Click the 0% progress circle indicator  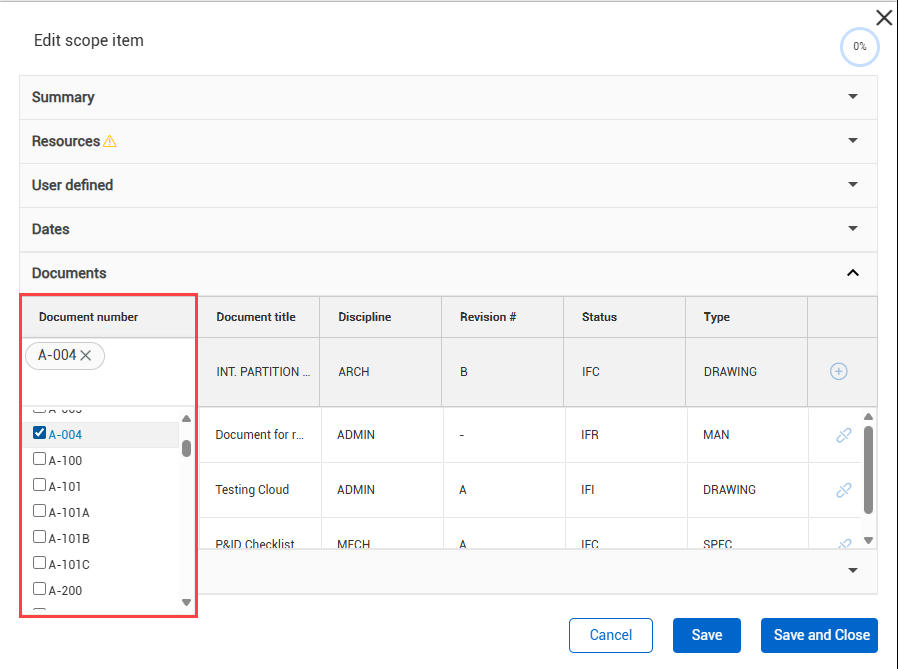tap(859, 47)
